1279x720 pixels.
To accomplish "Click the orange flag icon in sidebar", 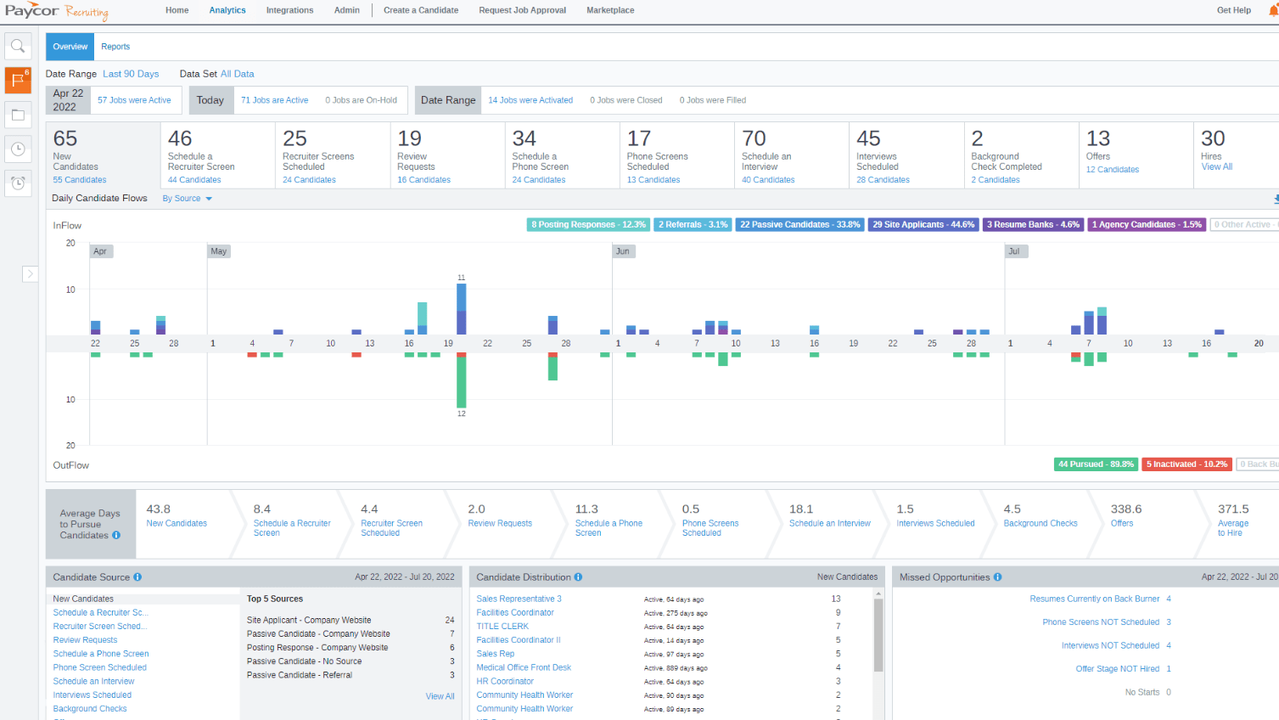I will click(18, 80).
